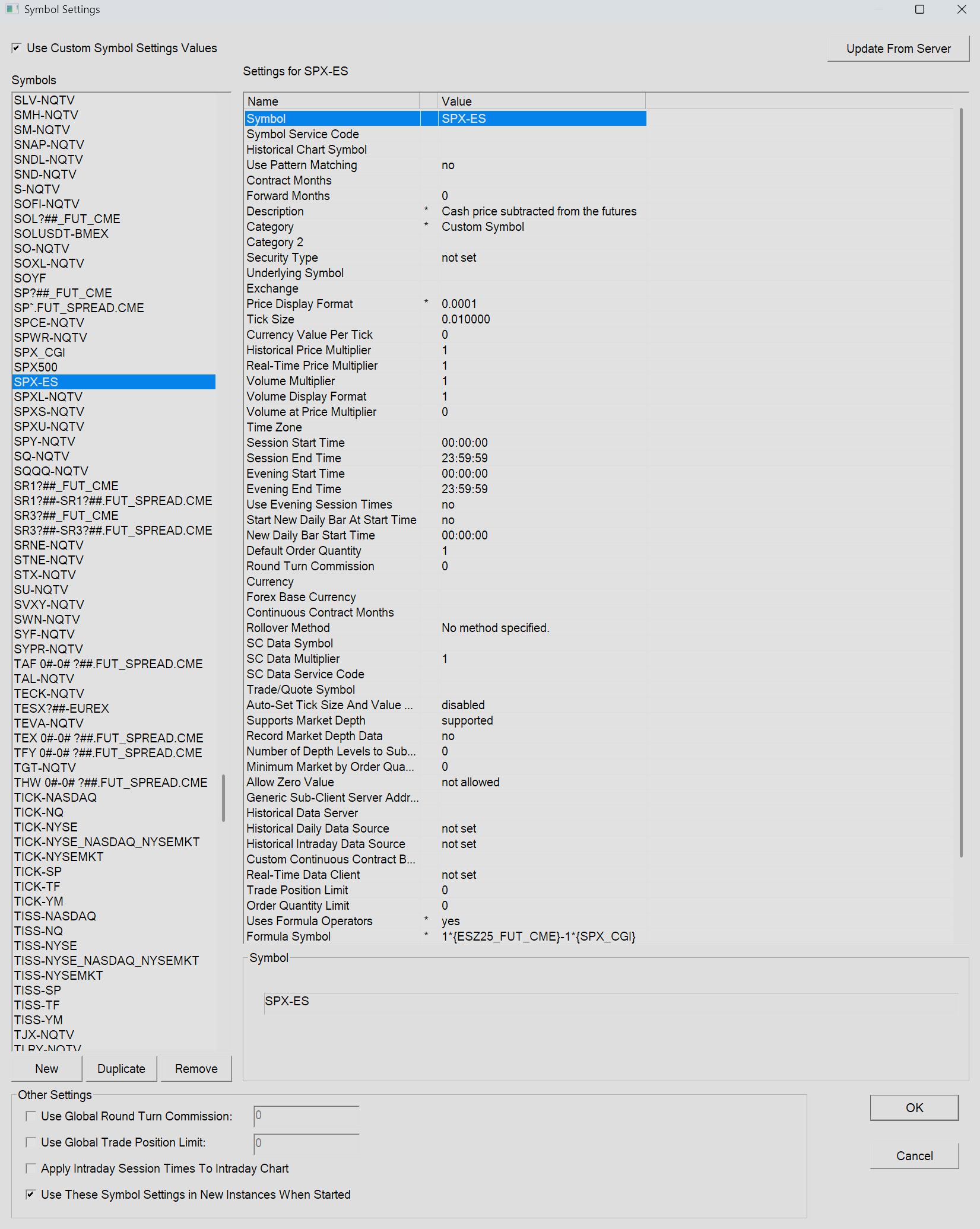
Task: Select SVXY-NQTV in the symbols list
Action: pos(114,605)
